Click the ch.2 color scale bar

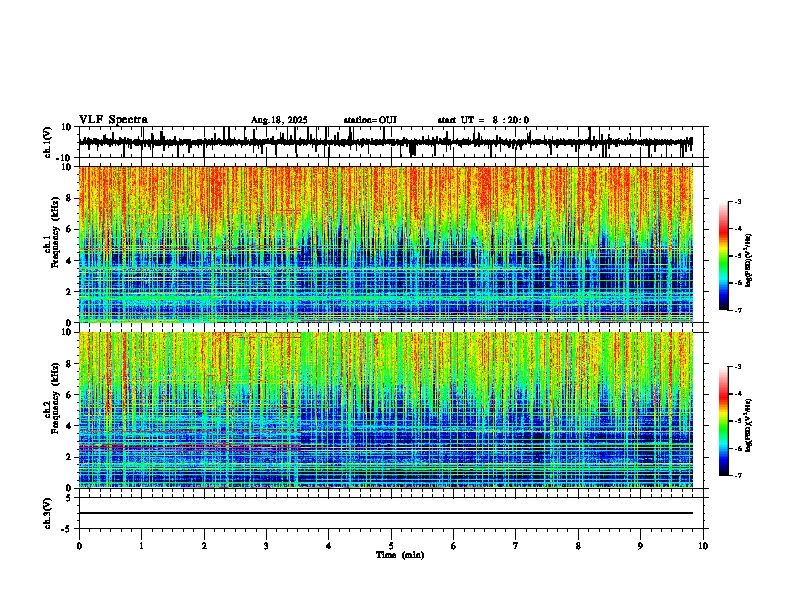pyautogui.click(x=724, y=421)
